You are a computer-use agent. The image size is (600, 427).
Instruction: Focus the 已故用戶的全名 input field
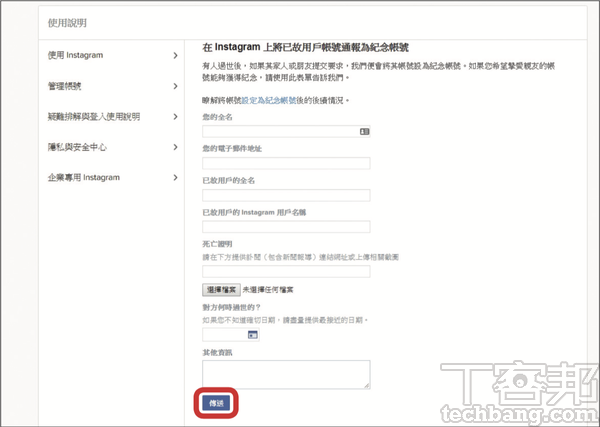click(x=286, y=195)
